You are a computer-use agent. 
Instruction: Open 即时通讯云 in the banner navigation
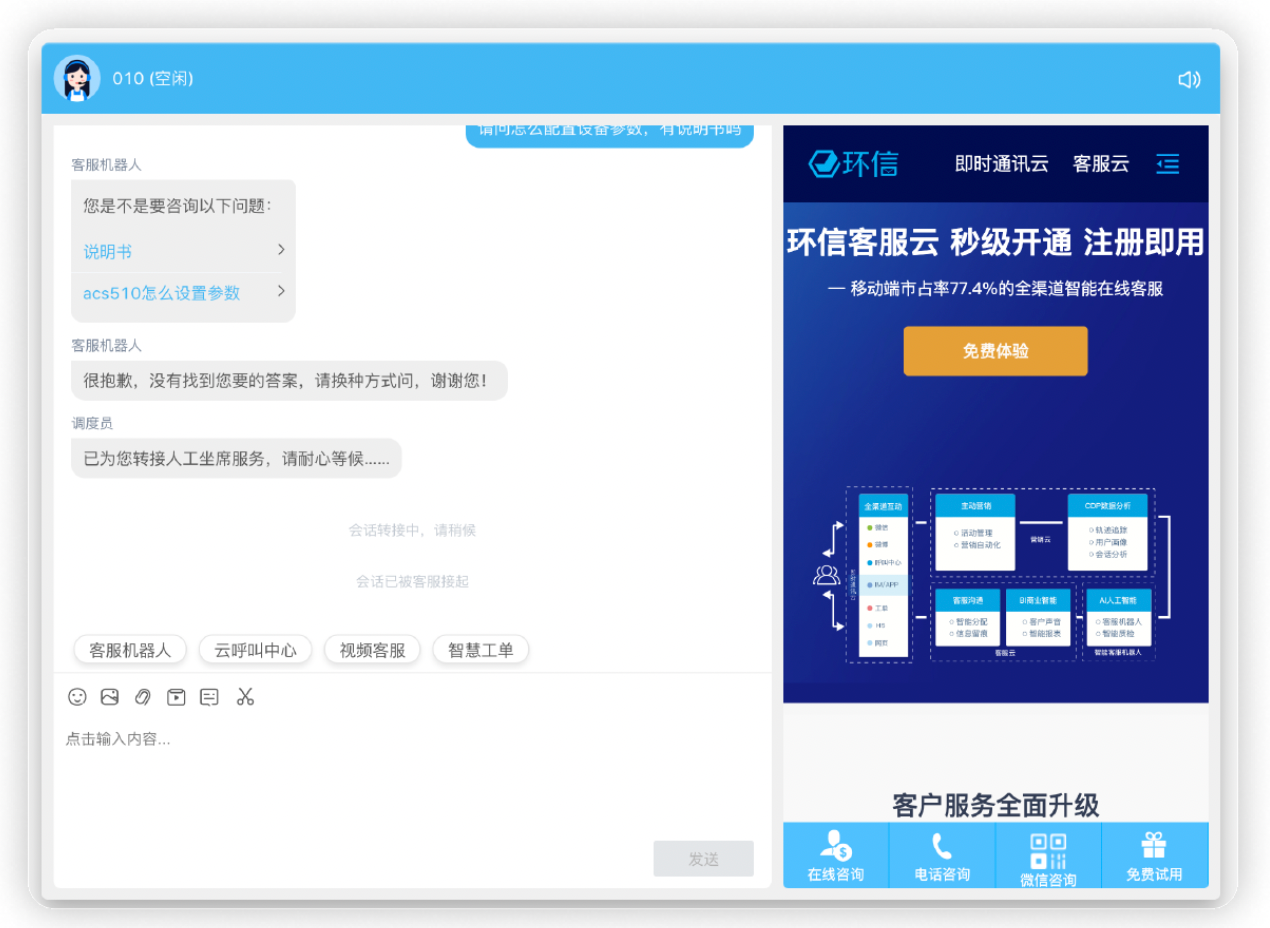1001,164
